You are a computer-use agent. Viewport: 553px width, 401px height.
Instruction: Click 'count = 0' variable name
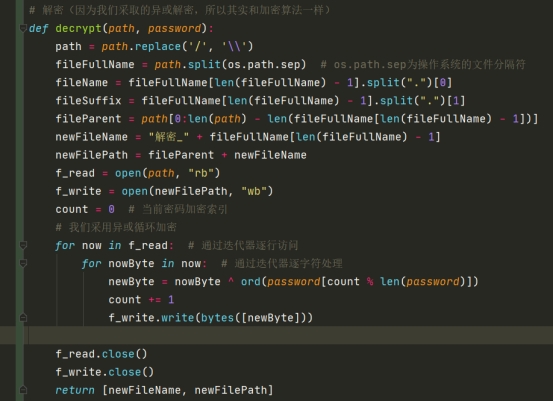coord(72,209)
